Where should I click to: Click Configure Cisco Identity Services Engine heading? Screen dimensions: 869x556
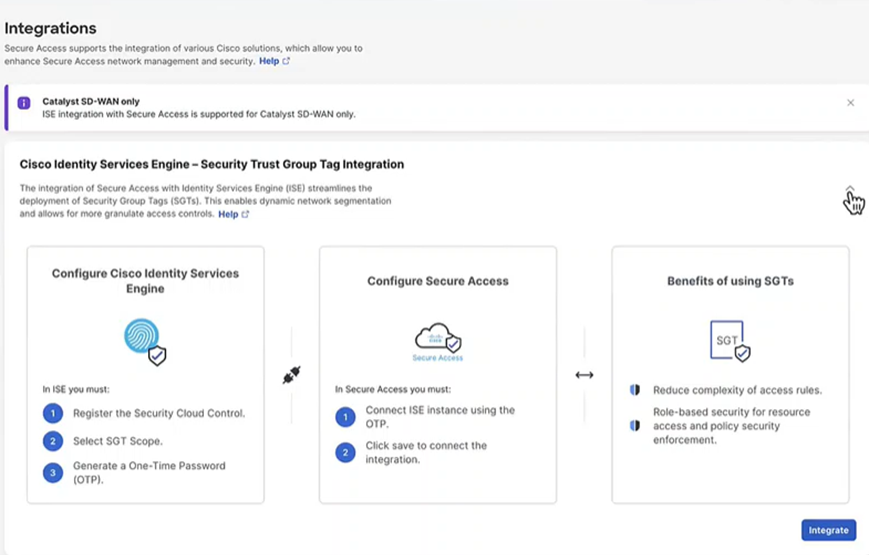pos(145,281)
